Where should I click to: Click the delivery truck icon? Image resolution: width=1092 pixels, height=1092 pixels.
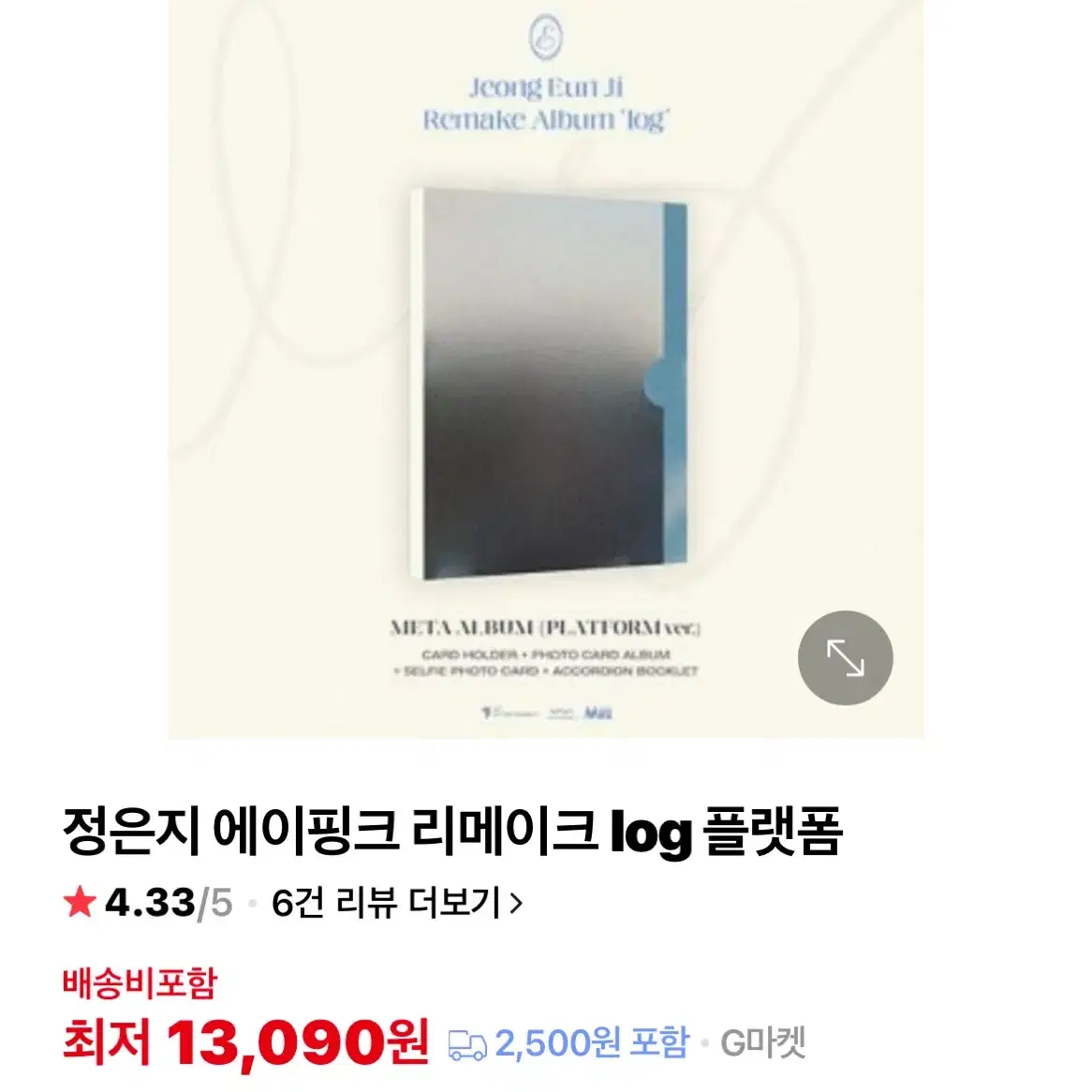click(x=466, y=1044)
